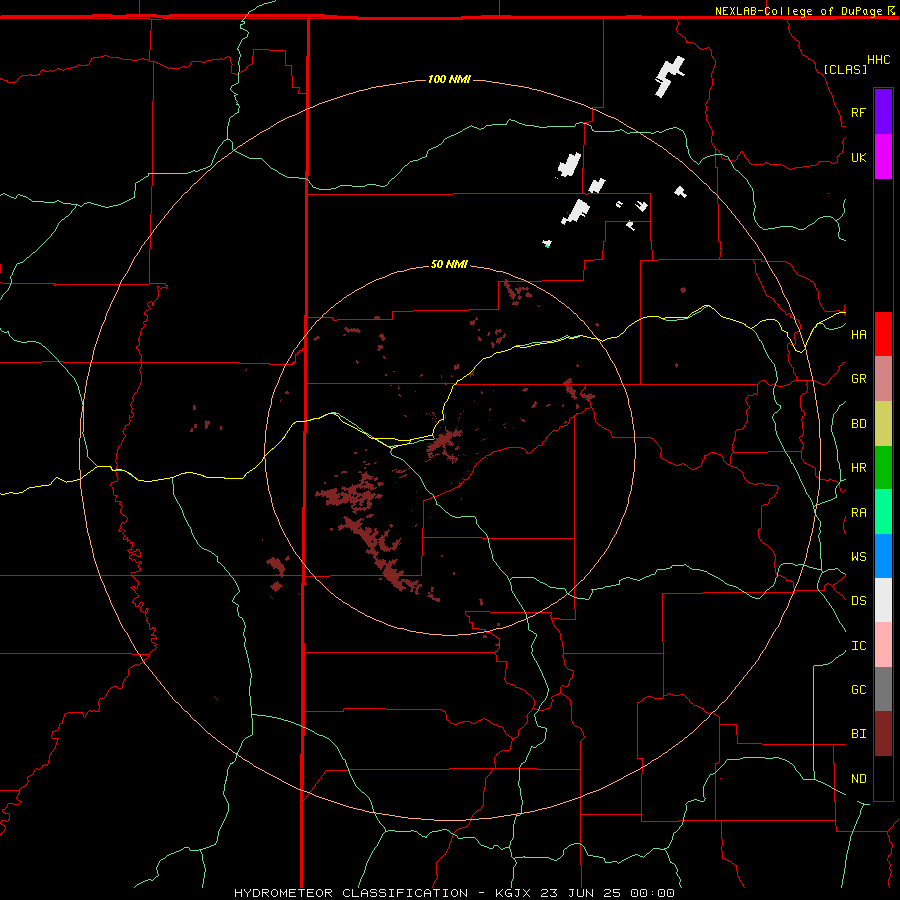This screenshot has width=900, height=900.
Task: Click the 00:00 time stamp
Action: pyautogui.click(x=652, y=893)
